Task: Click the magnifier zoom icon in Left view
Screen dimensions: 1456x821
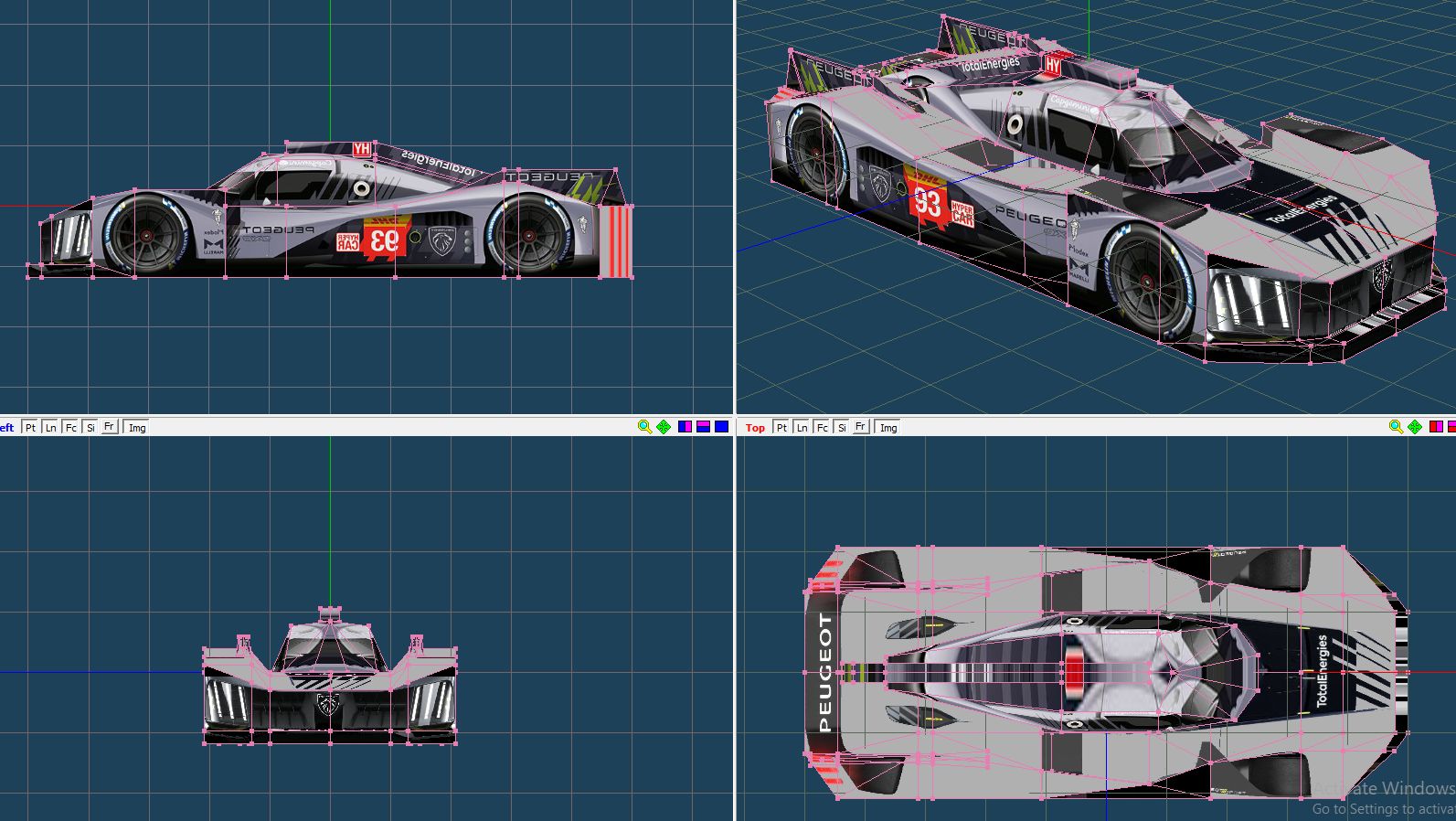Action: (x=644, y=427)
